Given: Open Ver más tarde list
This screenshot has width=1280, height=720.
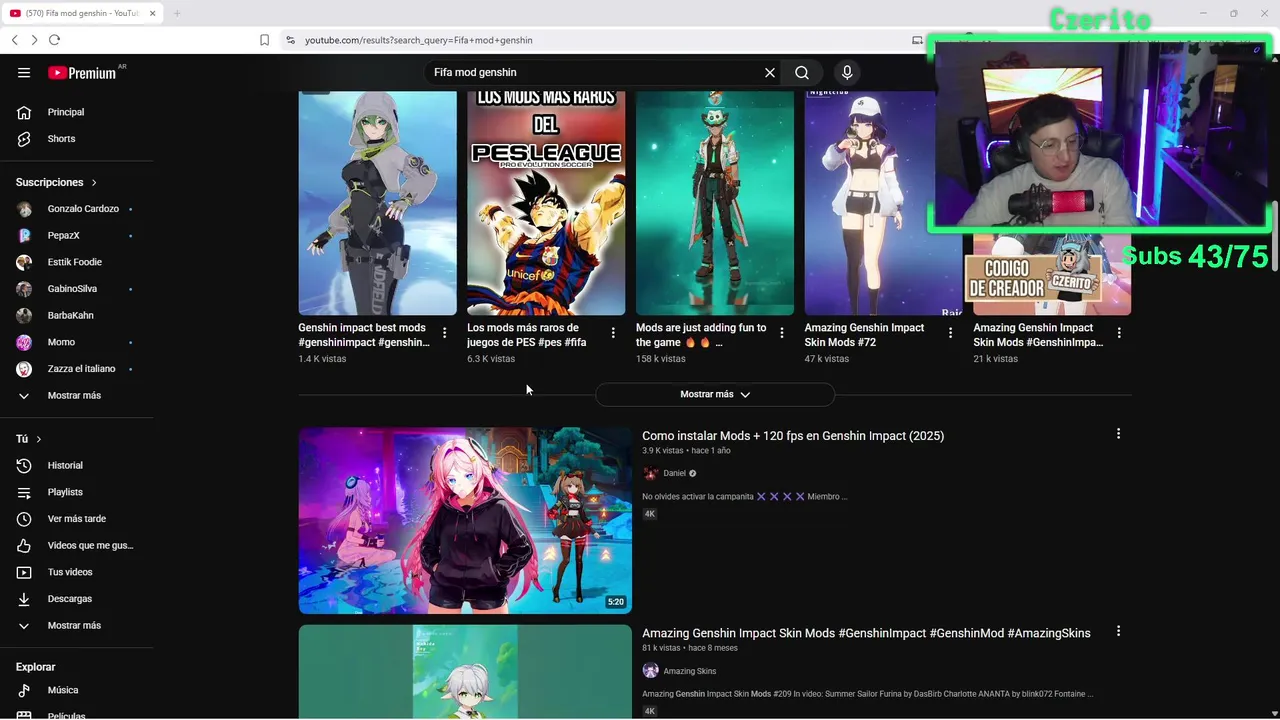Looking at the screenshot, I should point(77,519).
